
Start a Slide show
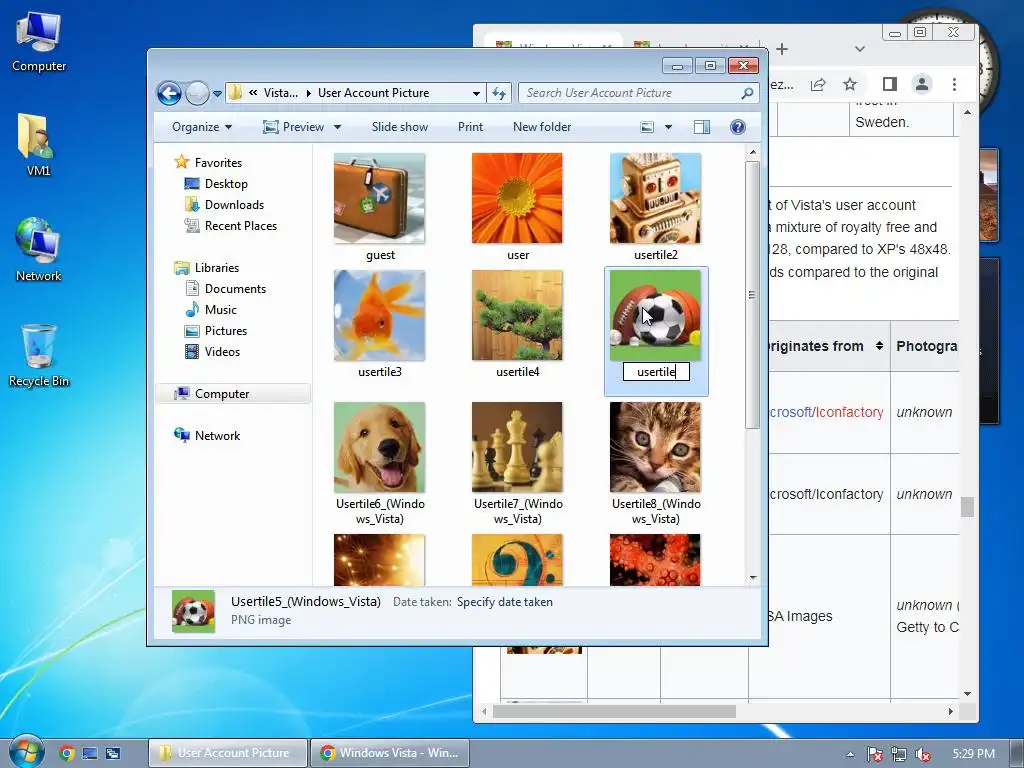click(x=400, y=127)
